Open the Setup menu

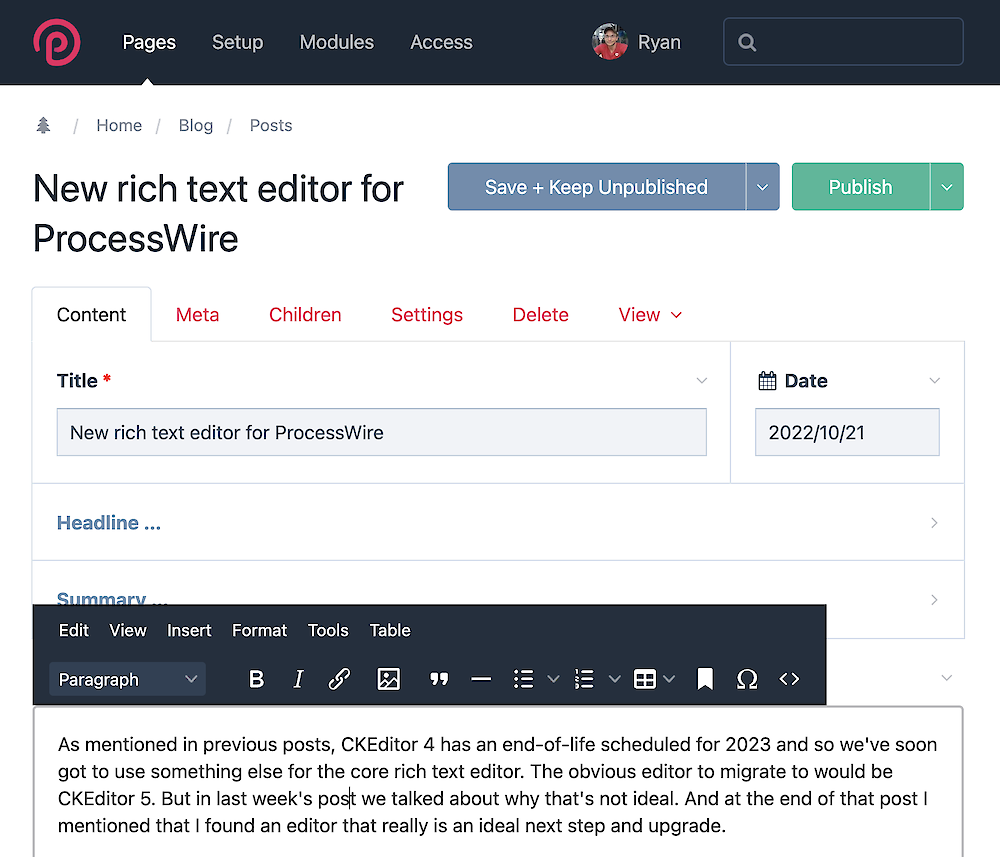237,42
